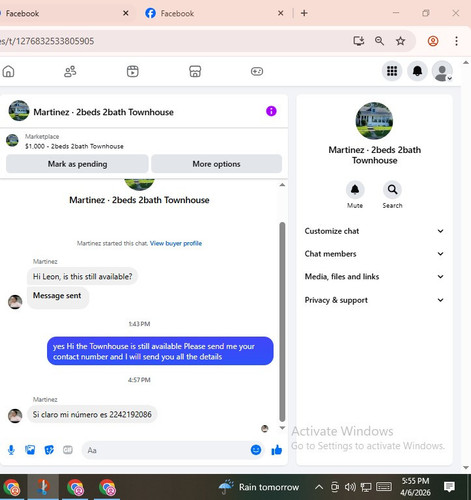This screenshot has width=471, height=500.
Task: Click the chat scrollbar thumb
Action: point(282,322)
